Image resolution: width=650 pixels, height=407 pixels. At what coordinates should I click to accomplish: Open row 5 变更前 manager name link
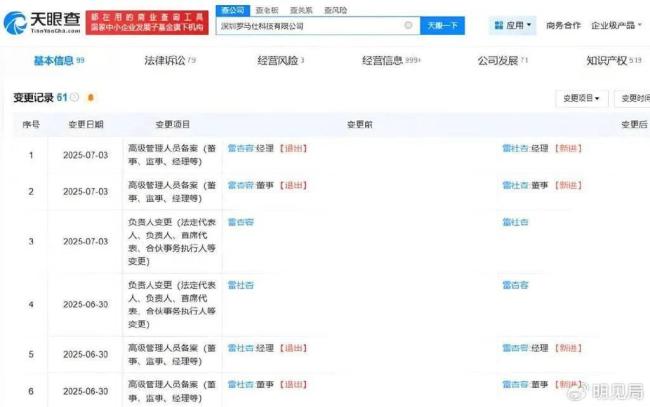[x=240, y=348]
